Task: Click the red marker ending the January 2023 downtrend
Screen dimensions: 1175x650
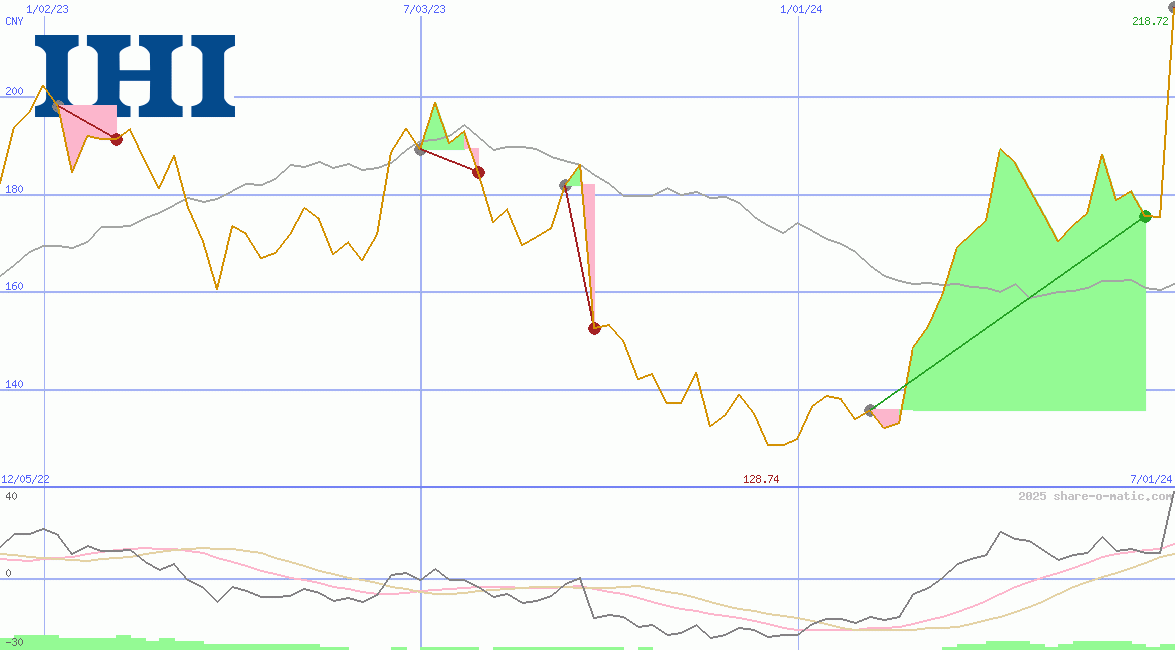Action: pyautogui.click(x=115, y=139)
